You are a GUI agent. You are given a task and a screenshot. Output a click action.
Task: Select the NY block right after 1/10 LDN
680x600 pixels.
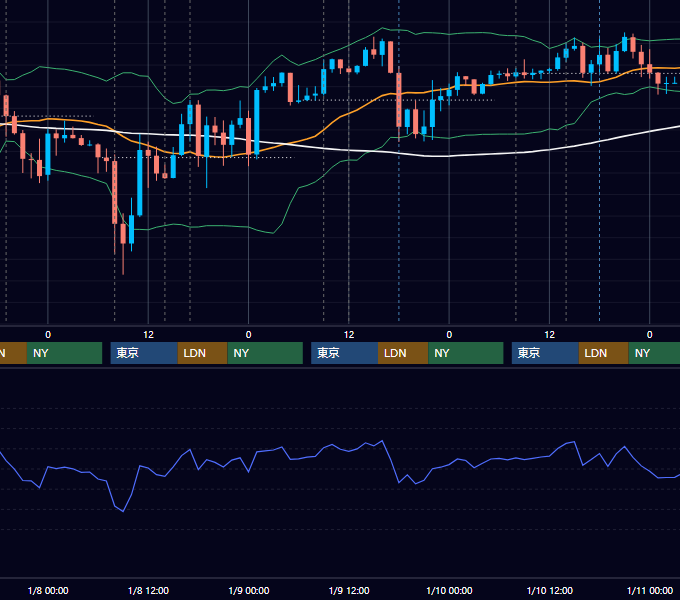tap(654, 353)
